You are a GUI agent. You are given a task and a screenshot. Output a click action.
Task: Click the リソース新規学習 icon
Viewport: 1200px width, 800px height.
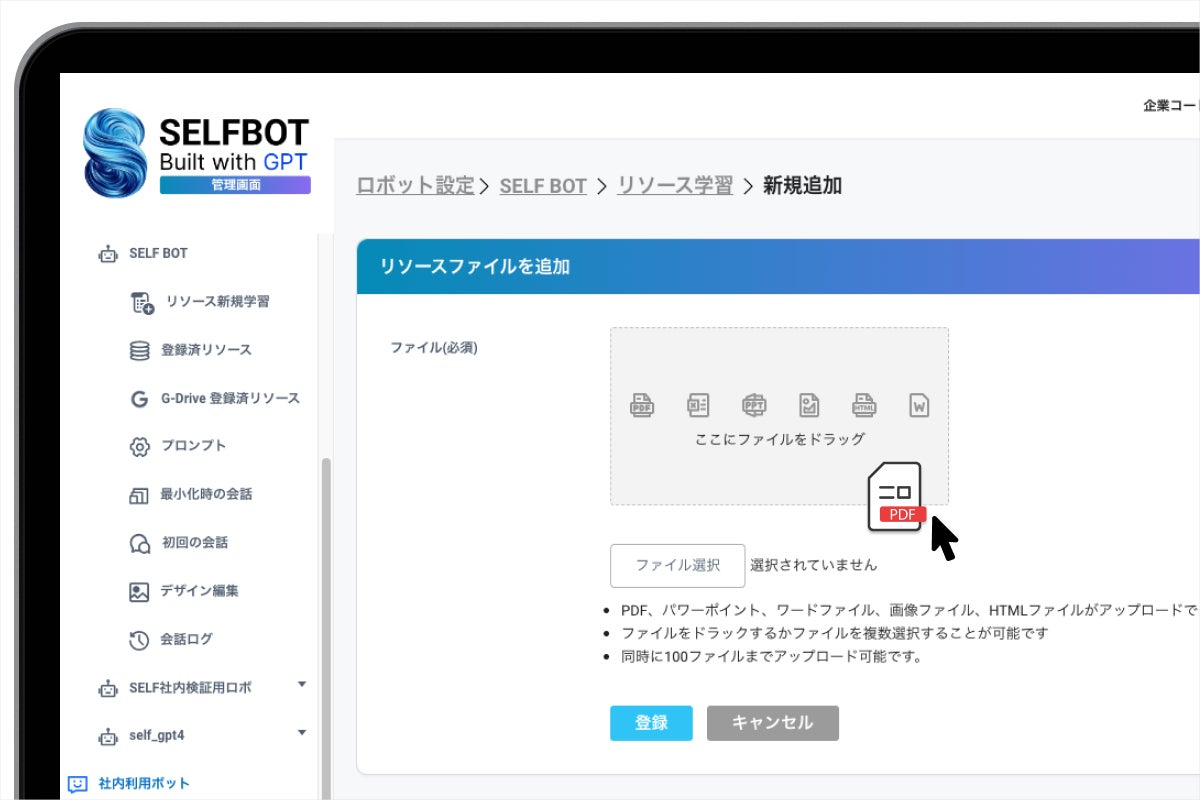(143, 302)
